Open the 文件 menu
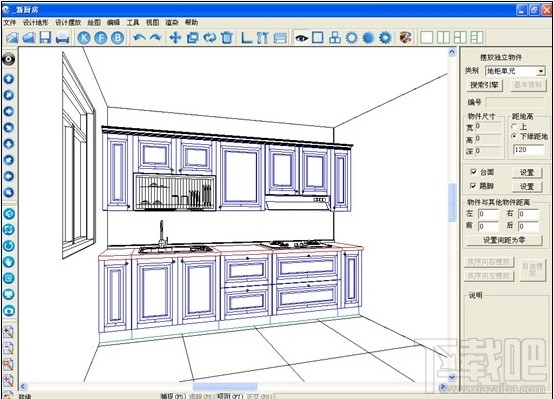 coord(10,23)
